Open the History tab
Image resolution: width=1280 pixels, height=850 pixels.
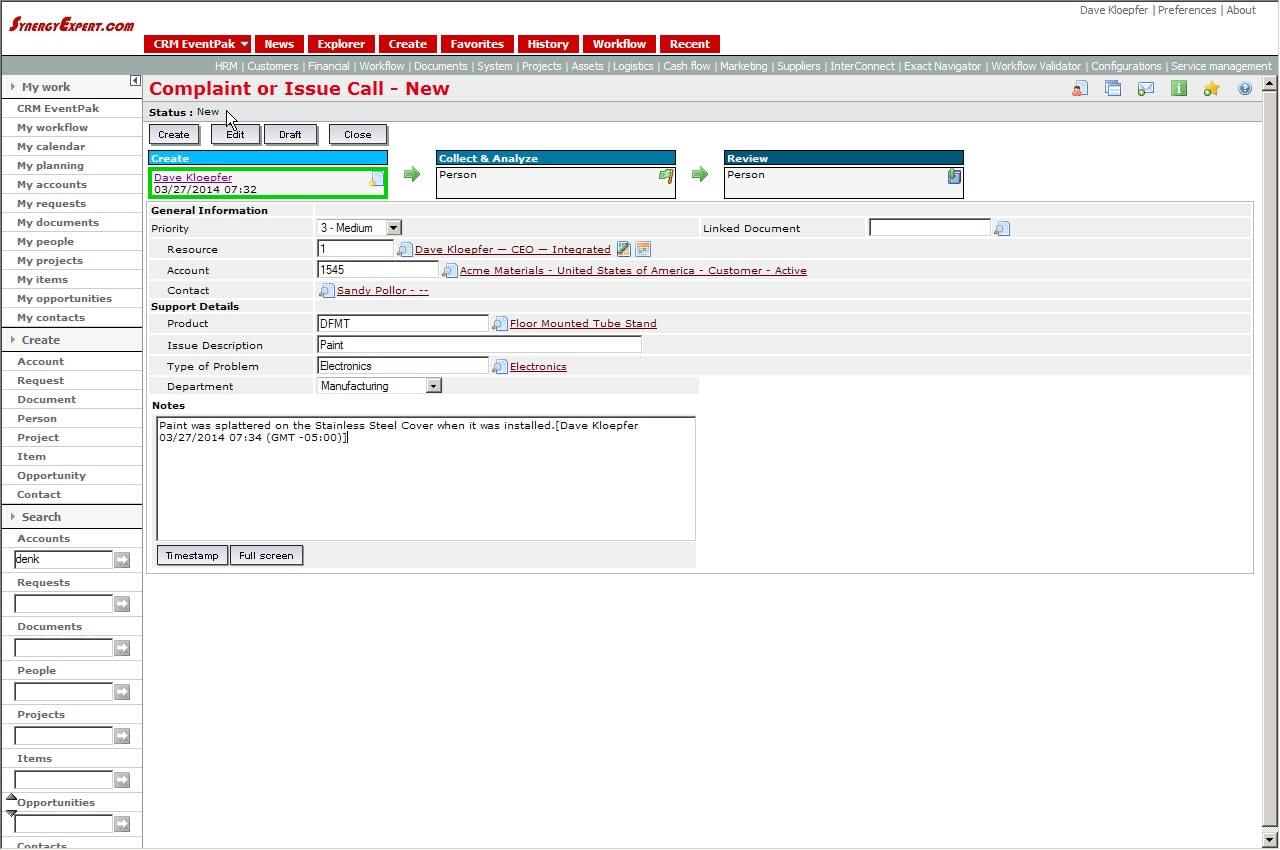[548, 44]
